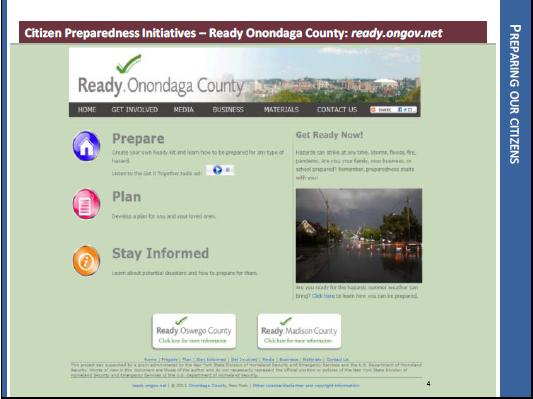
Task: Click the ready.ongov.net footer link
Action: [x=149, y=385]
